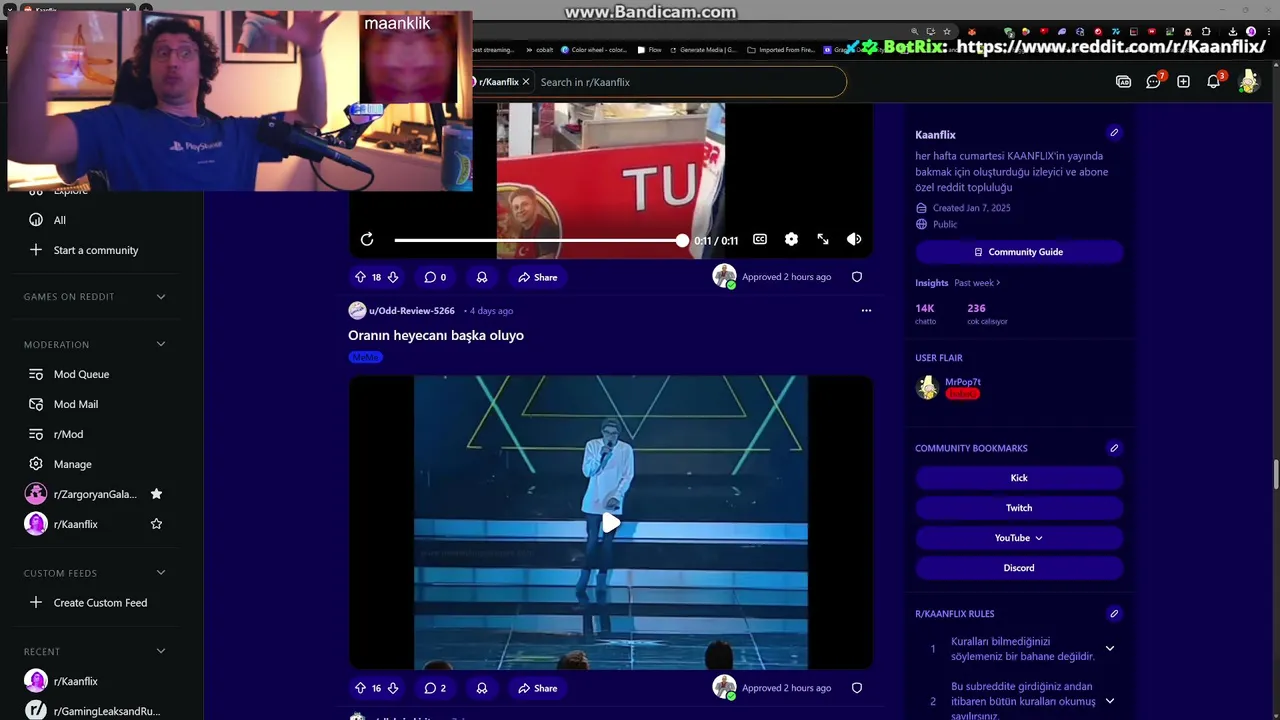
Task: Play the stage performance video
Action: 611,523
